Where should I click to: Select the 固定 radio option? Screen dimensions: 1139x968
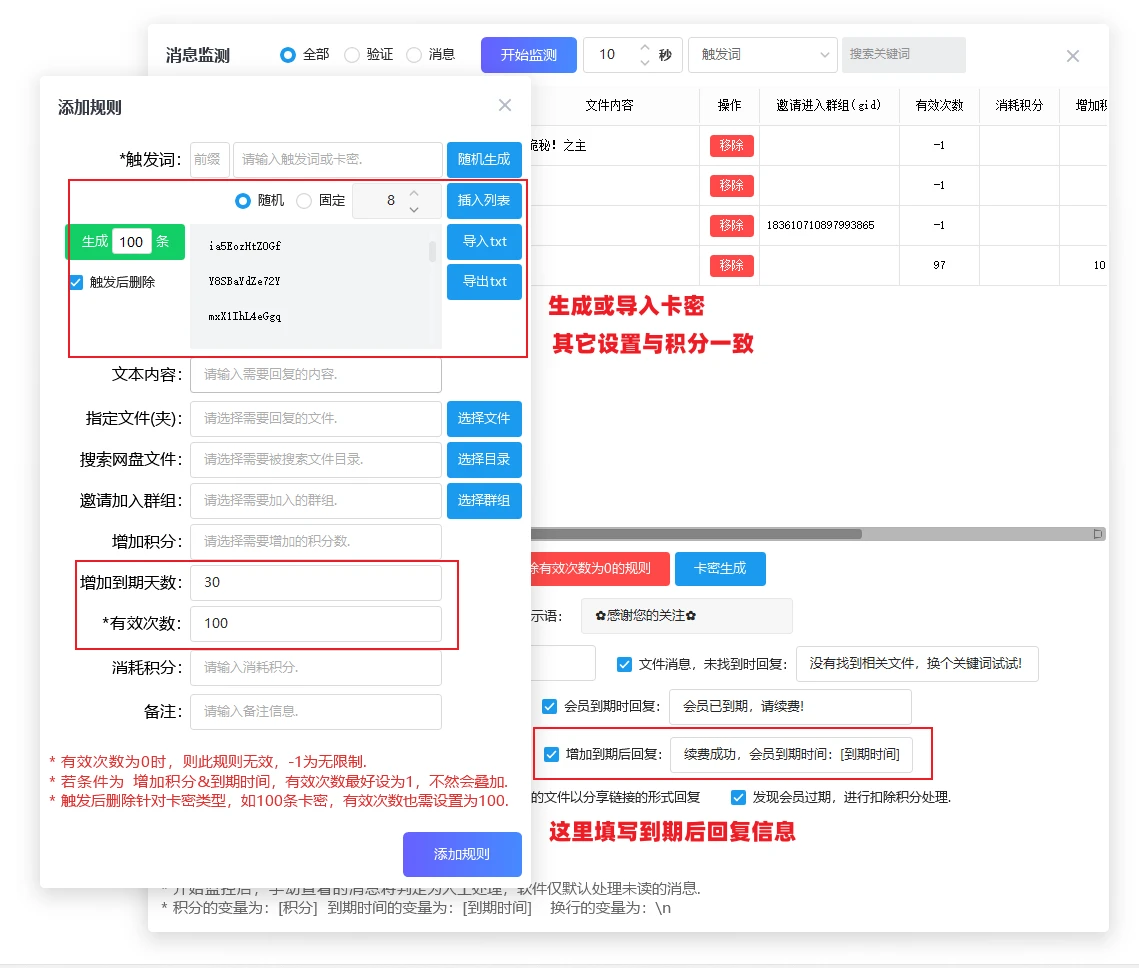304,200
